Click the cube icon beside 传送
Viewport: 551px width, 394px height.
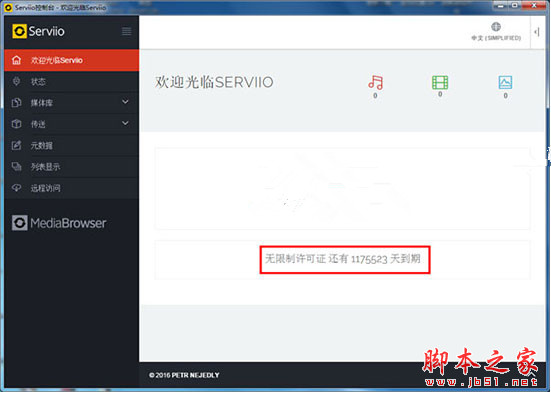[16, 124]
